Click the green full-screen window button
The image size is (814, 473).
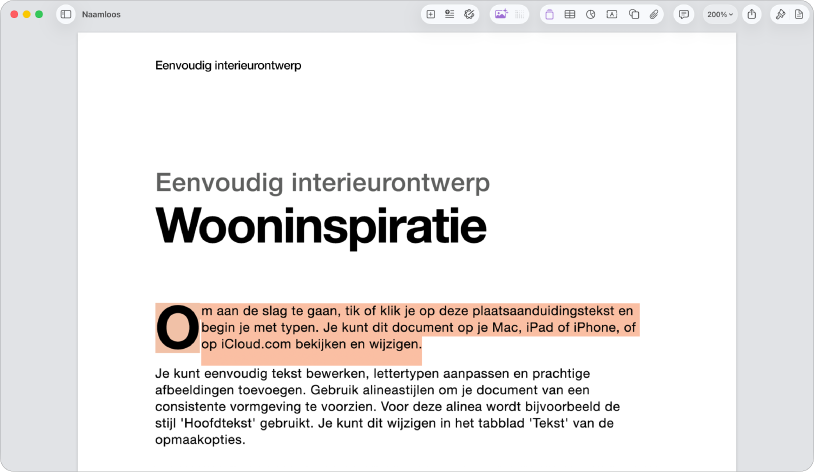39,15
